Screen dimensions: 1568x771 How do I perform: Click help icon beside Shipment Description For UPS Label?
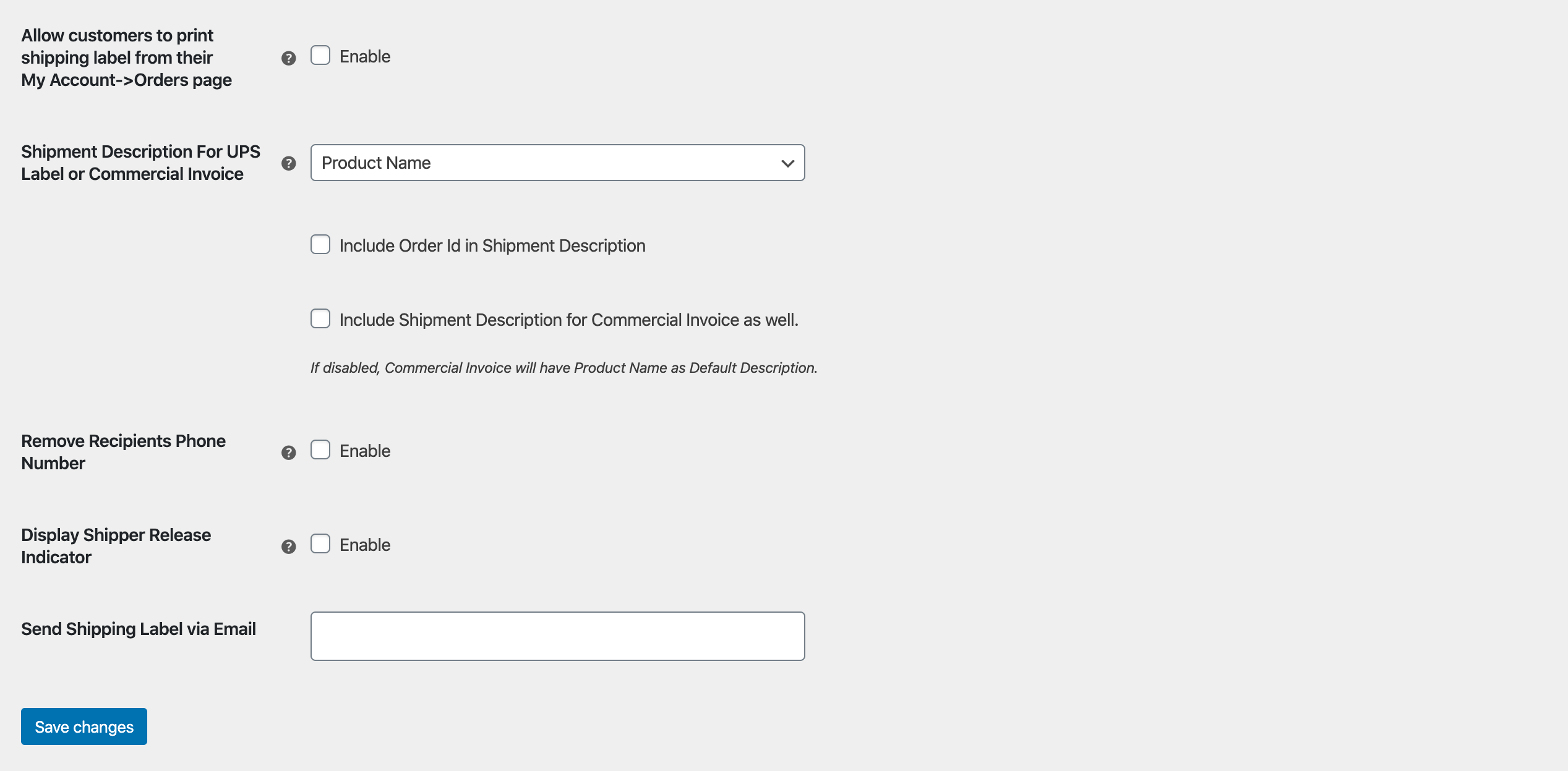288,163
